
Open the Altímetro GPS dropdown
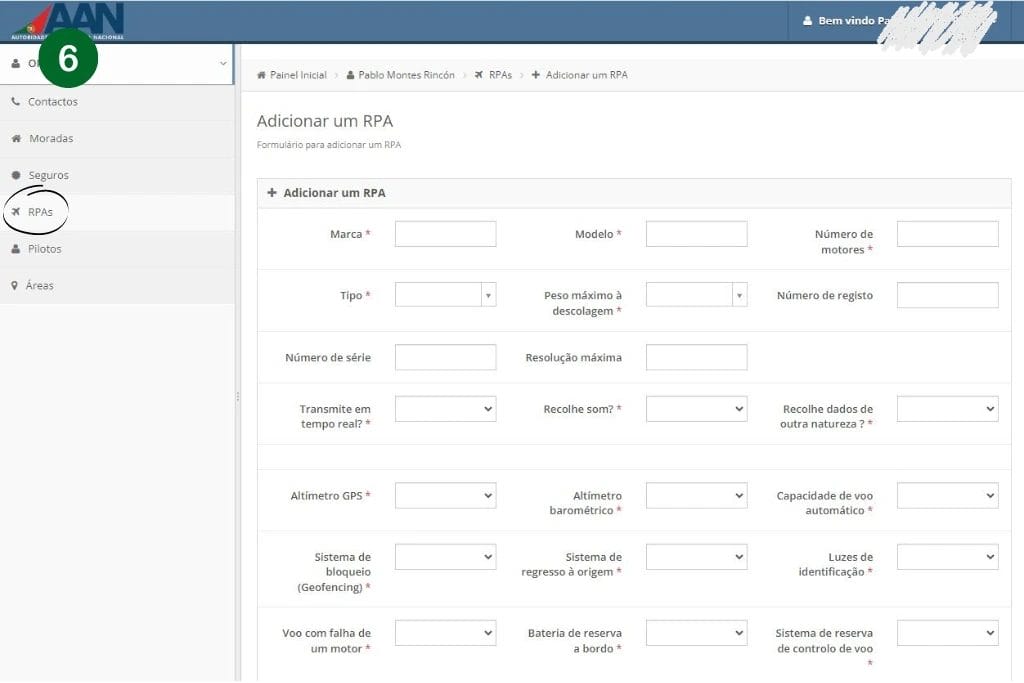tap(445, 496)
